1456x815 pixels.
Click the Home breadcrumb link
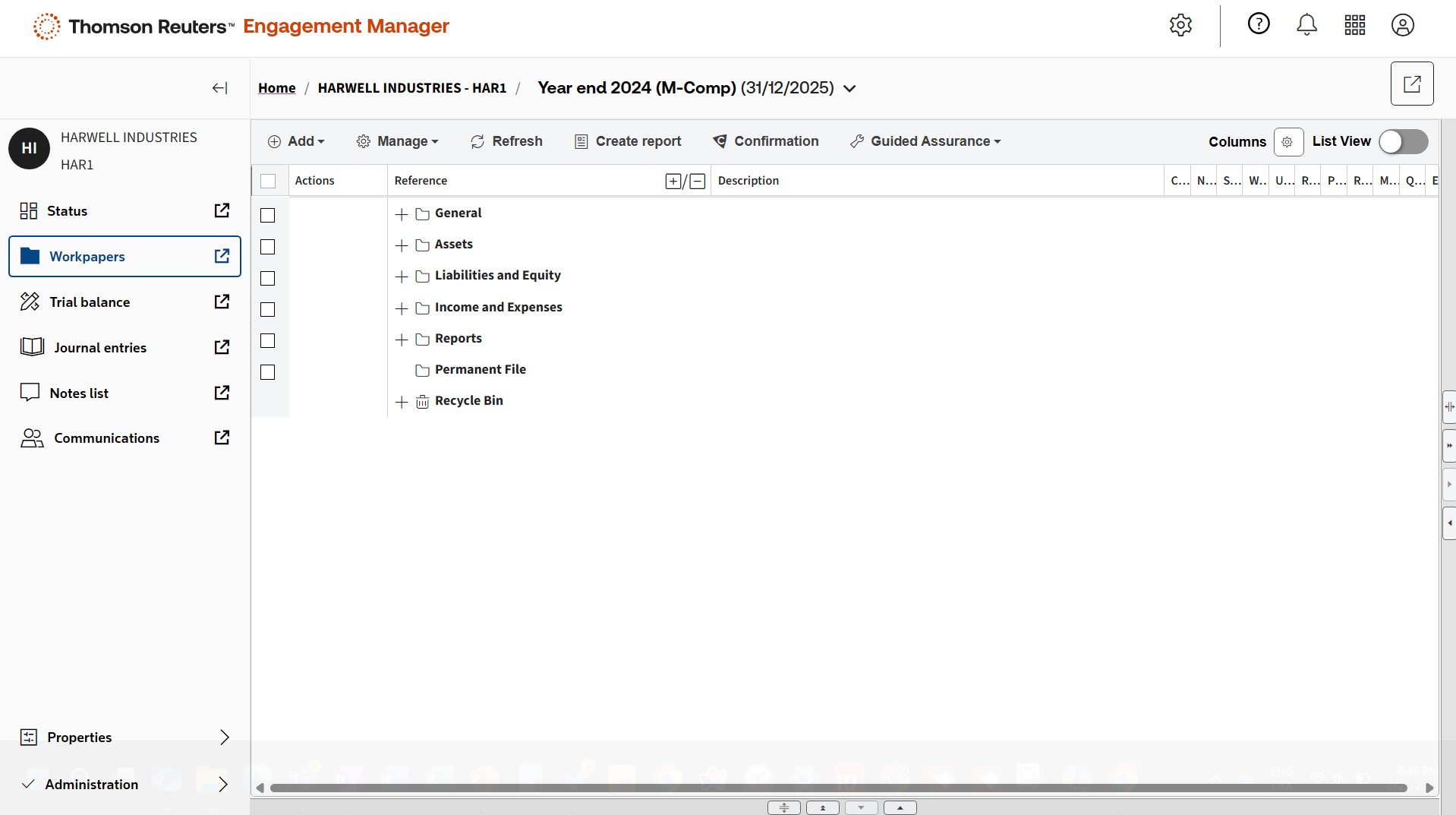pyautogui.click(x=276, y=88)
